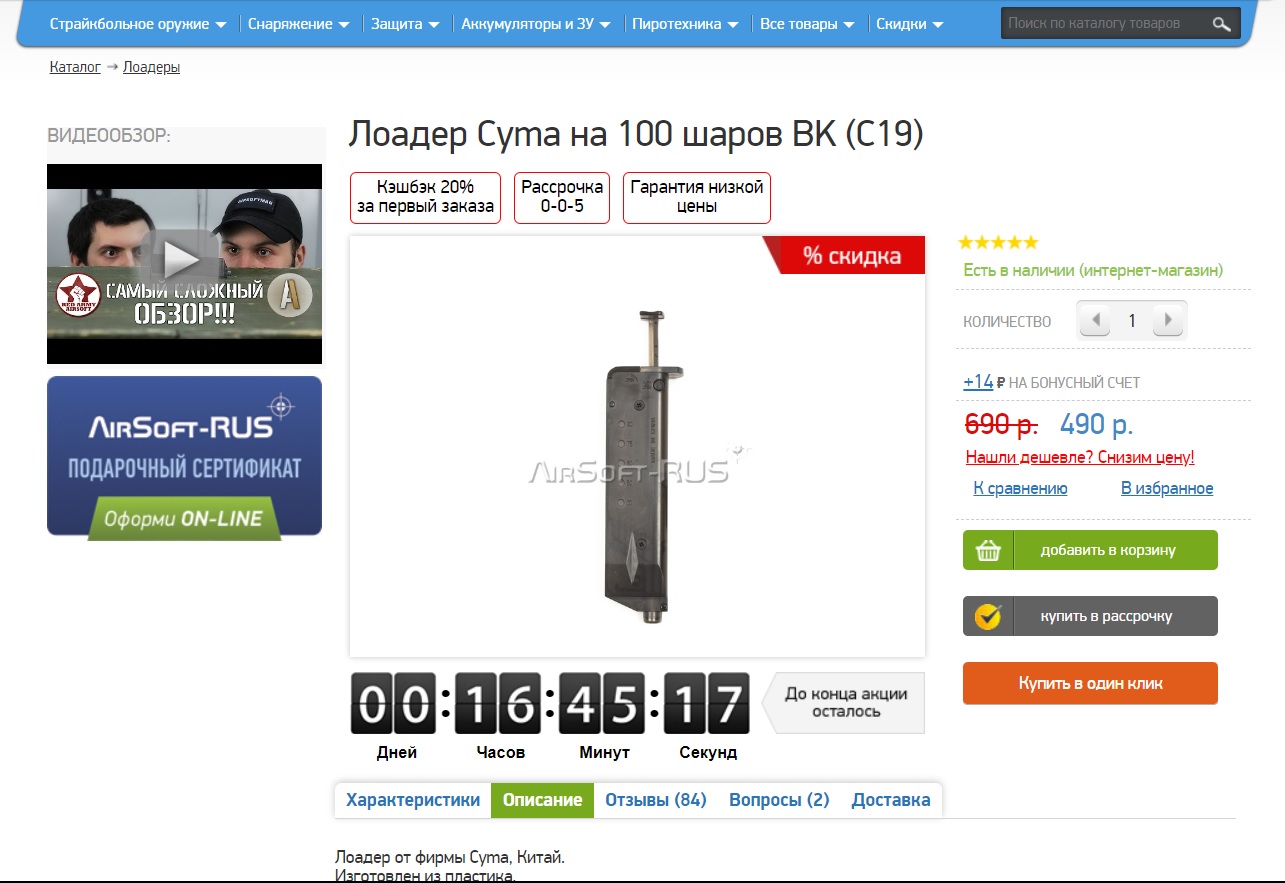1285x883 pixels.
Task: Click the loader product image
Action: pyautogui.click(x=637, y=447)
